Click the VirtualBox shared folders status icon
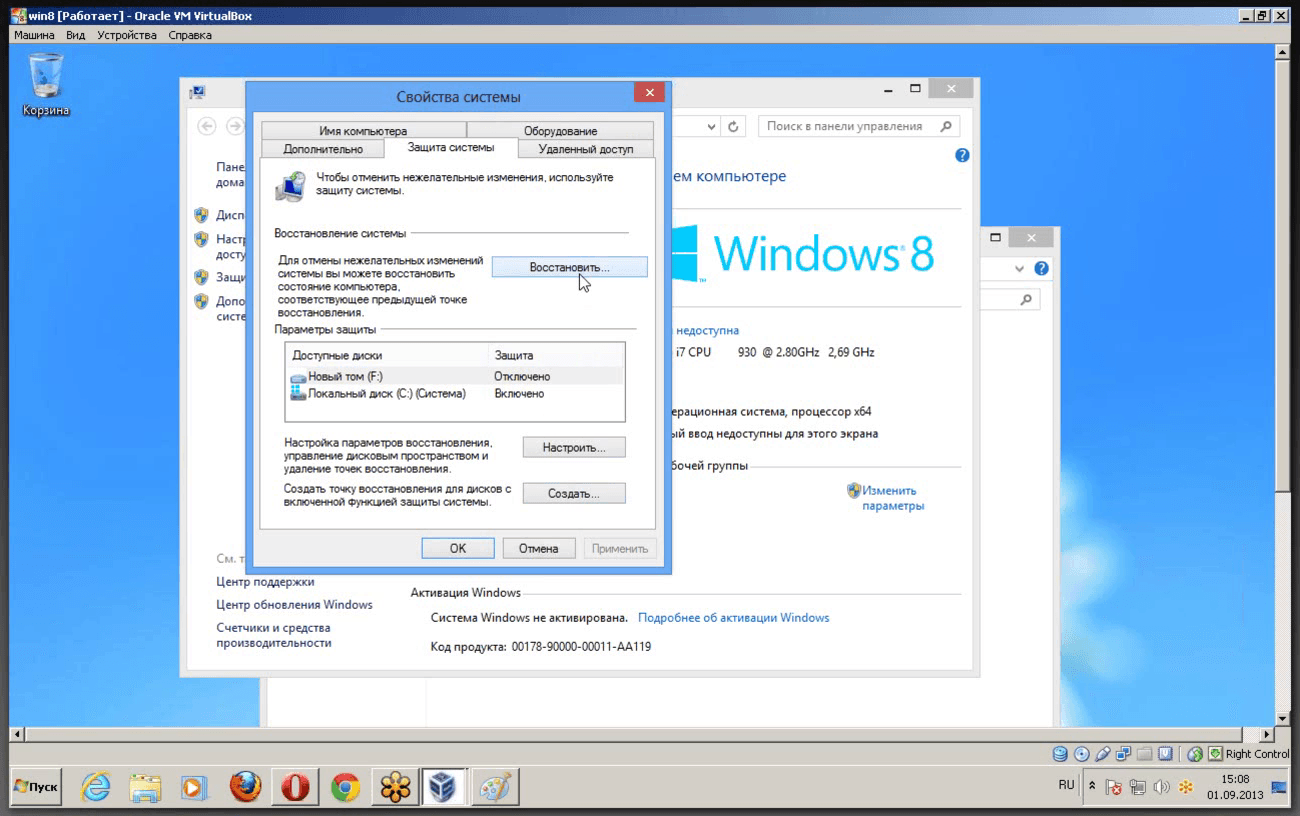 tap(1145, 754)
